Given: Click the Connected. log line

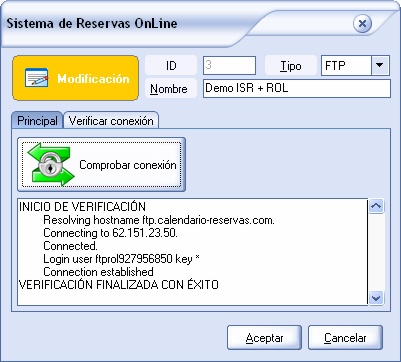Looking at the screenshot, I should point(70,246).
